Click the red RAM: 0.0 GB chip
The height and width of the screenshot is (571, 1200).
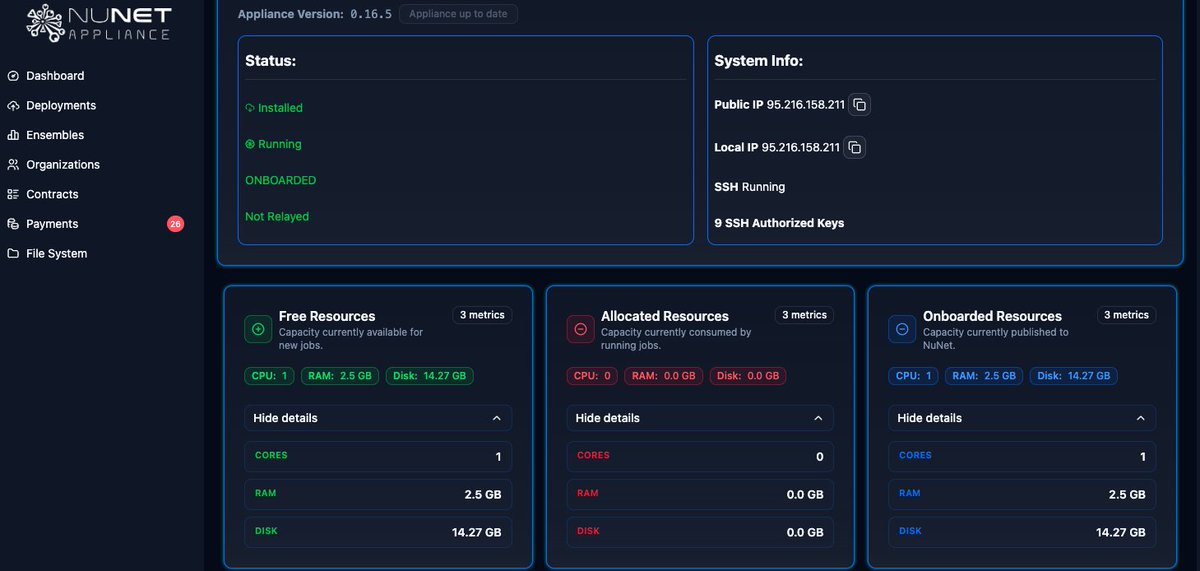point(664,376)
